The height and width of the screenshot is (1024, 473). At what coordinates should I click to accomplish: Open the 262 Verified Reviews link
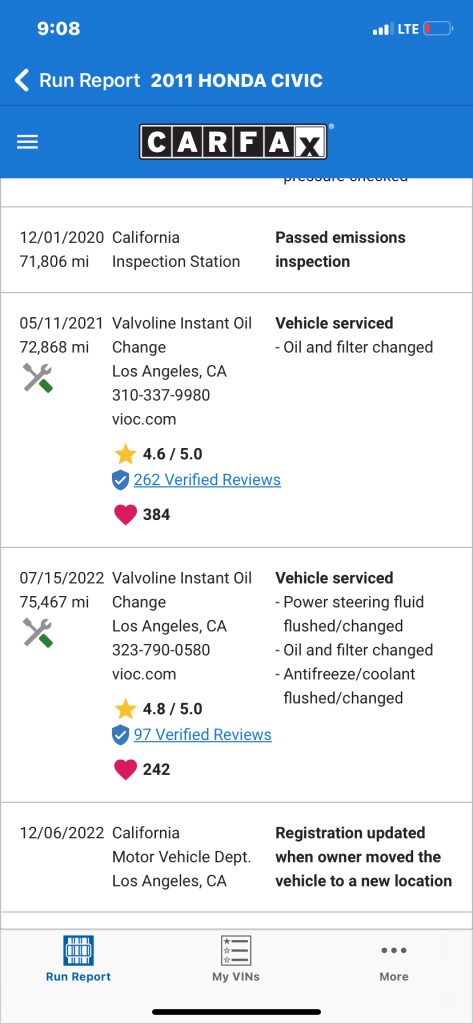click(x=207, y=480)
